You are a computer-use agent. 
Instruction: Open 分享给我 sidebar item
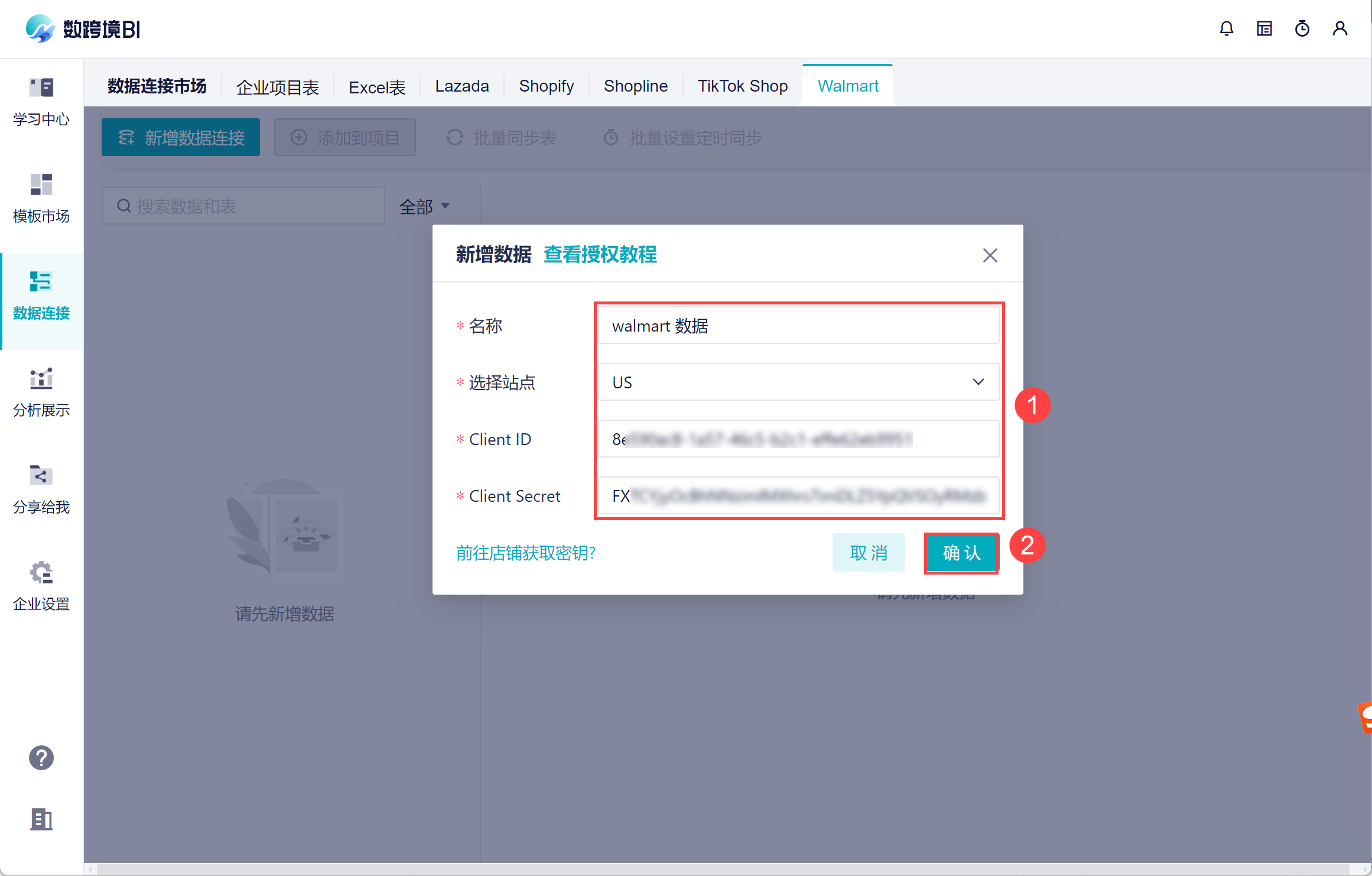[x=41, y=489]
